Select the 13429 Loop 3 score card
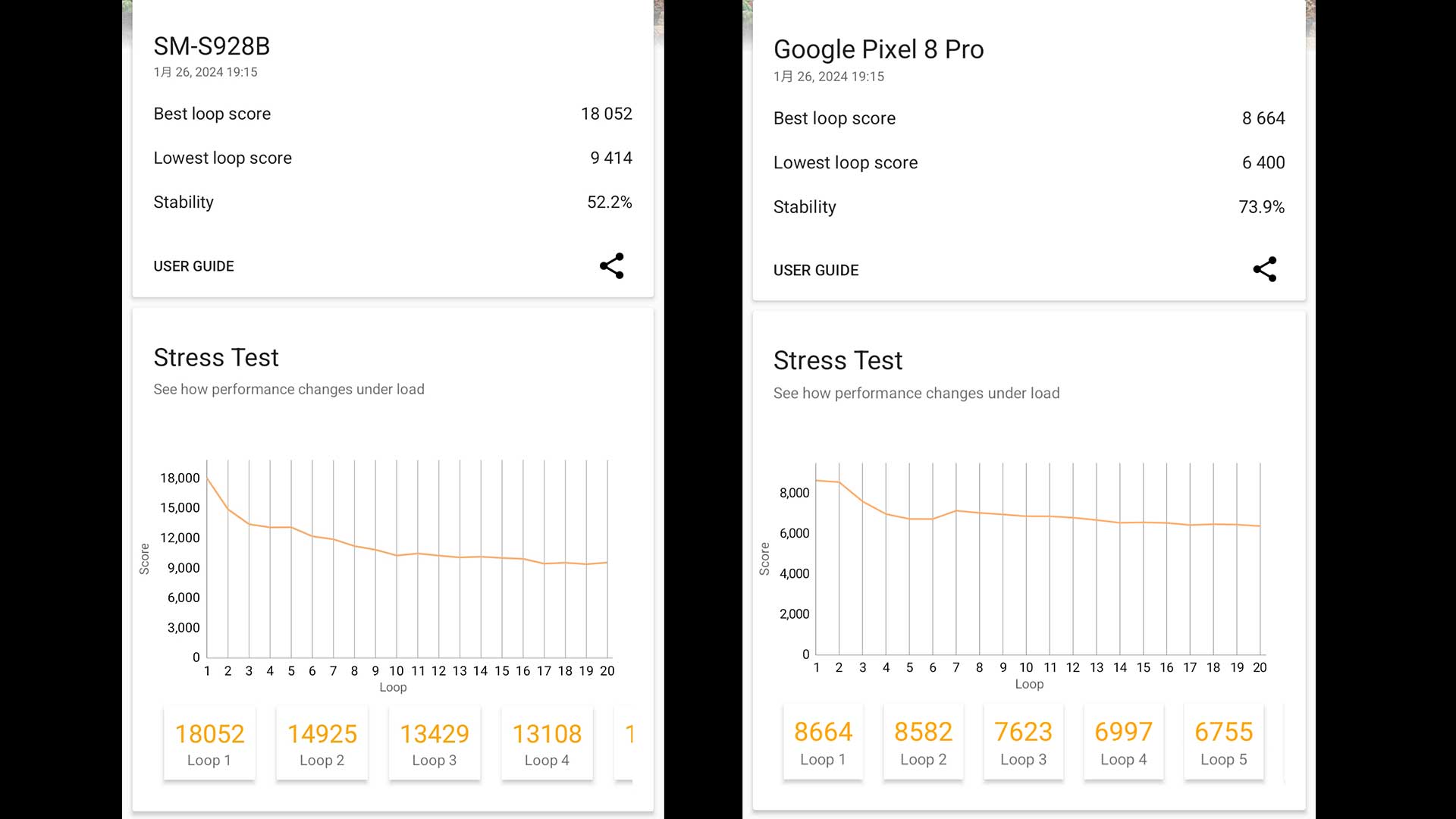Image resolution: width=1456 pixels, height=819 pixels. 434,743
